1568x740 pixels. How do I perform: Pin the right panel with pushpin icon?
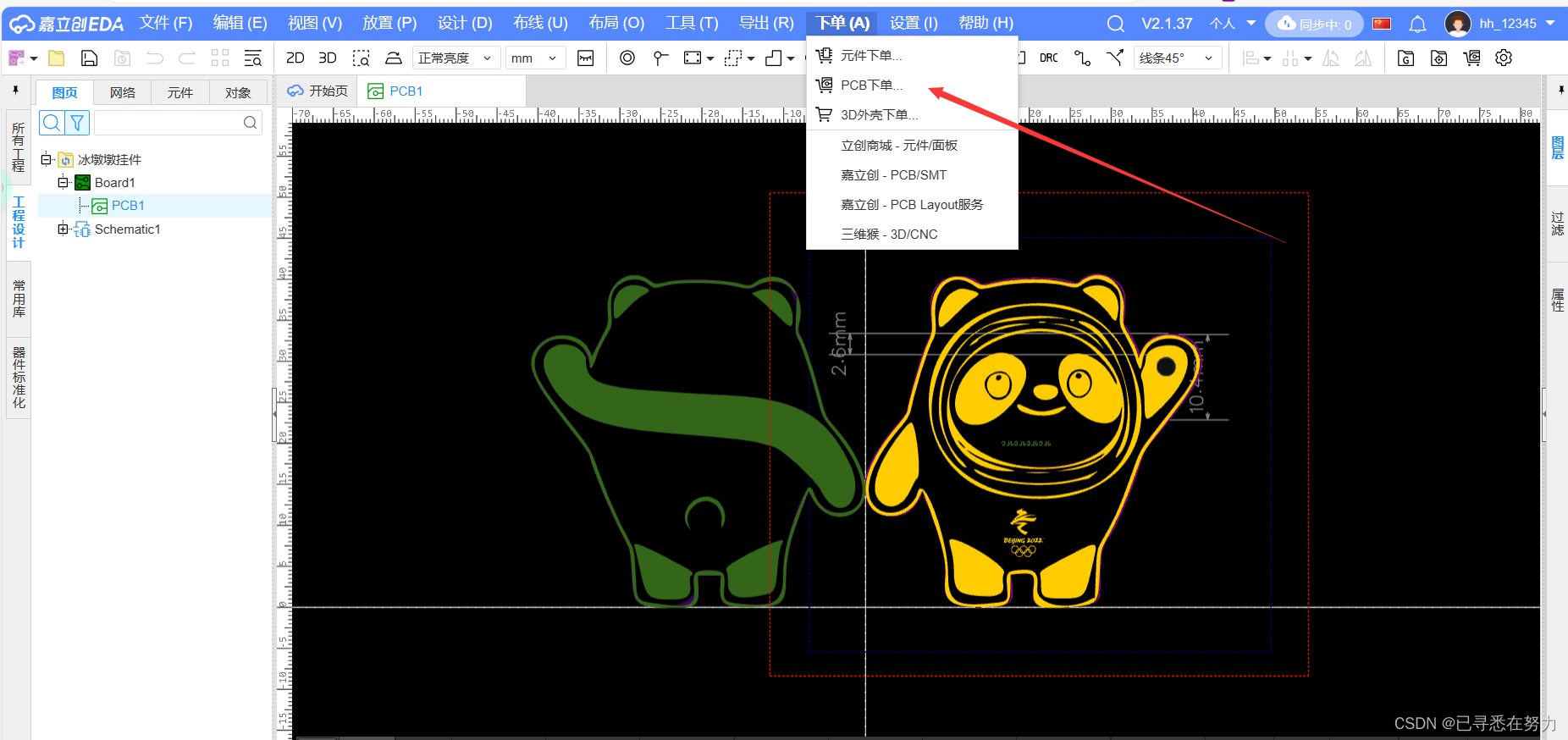click(1561, 90)
